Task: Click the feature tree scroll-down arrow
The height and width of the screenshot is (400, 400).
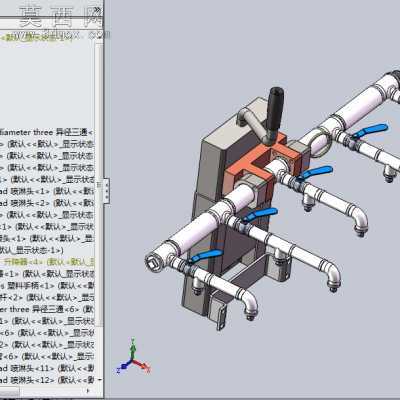Action: 99,380
